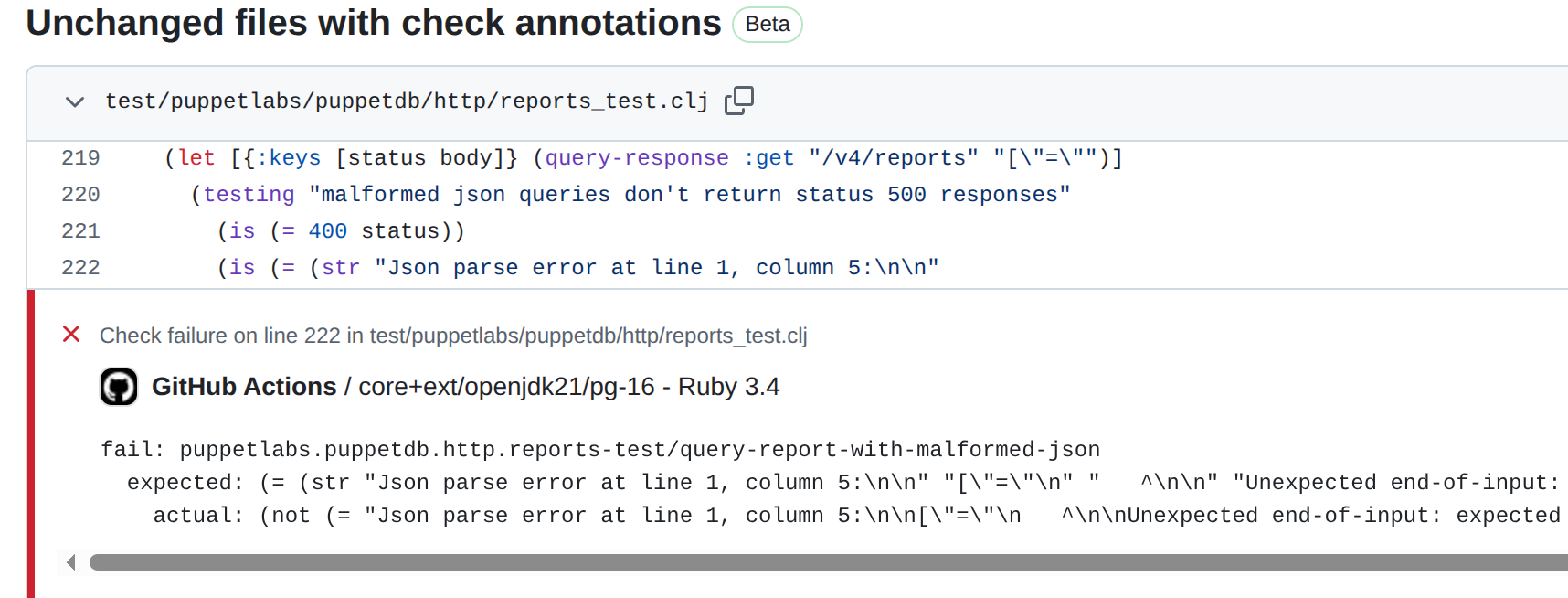This screenshot has width=1568, height=598.
Task: Click 'query-response' in code line 219
Action: (637, 158)
